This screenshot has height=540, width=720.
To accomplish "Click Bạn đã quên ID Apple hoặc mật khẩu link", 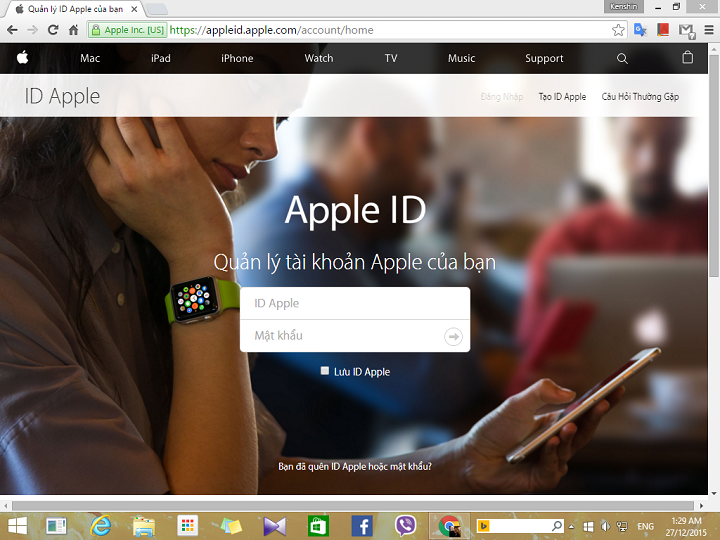I will pos(354,467).
